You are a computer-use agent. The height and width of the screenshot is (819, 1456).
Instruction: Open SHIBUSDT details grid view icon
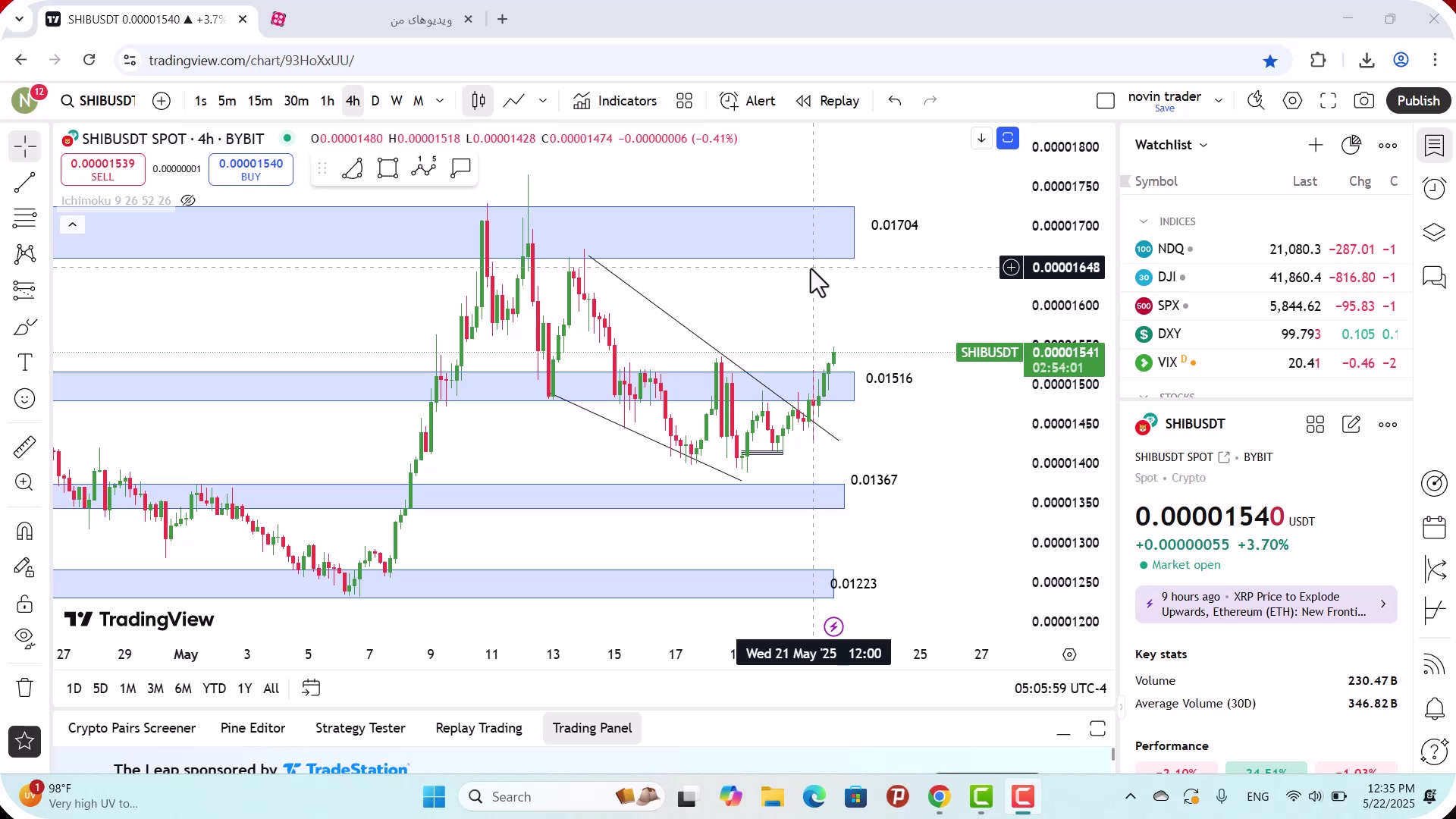click(1315, 425)
